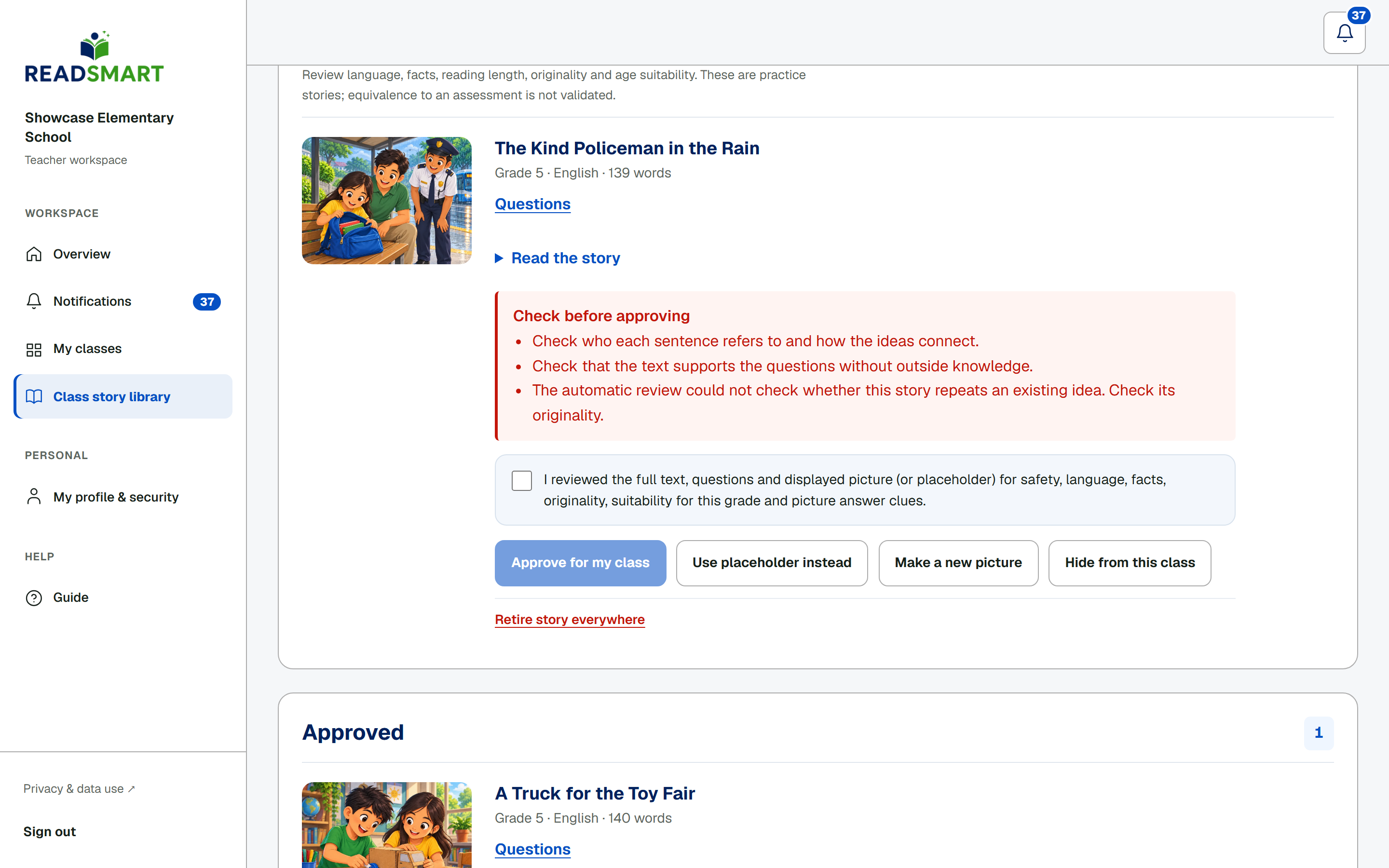The image size is (1389, 868).
Task: Open My profile & security
Action: pyautogui.click(x=123, y=497)
